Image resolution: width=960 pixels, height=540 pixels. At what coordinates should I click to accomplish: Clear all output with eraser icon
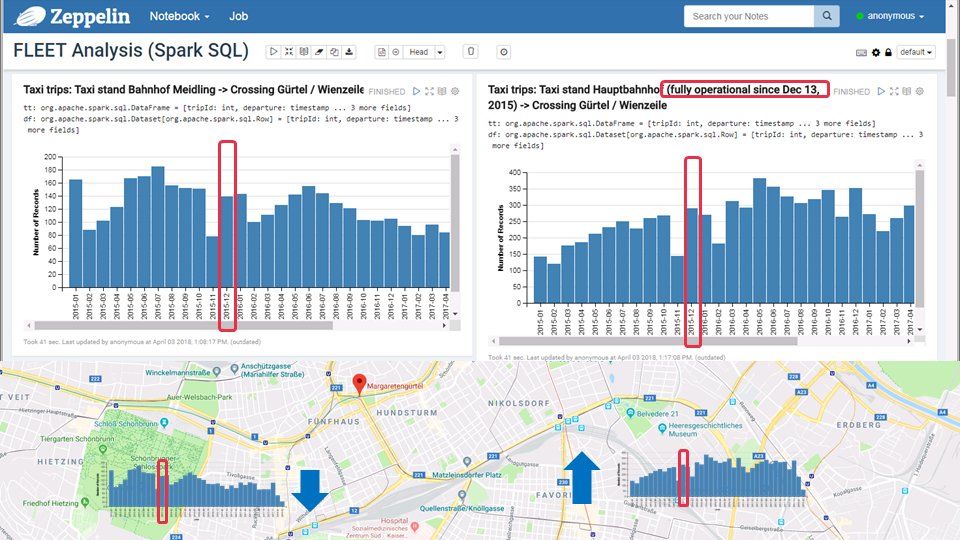point(319,52)
